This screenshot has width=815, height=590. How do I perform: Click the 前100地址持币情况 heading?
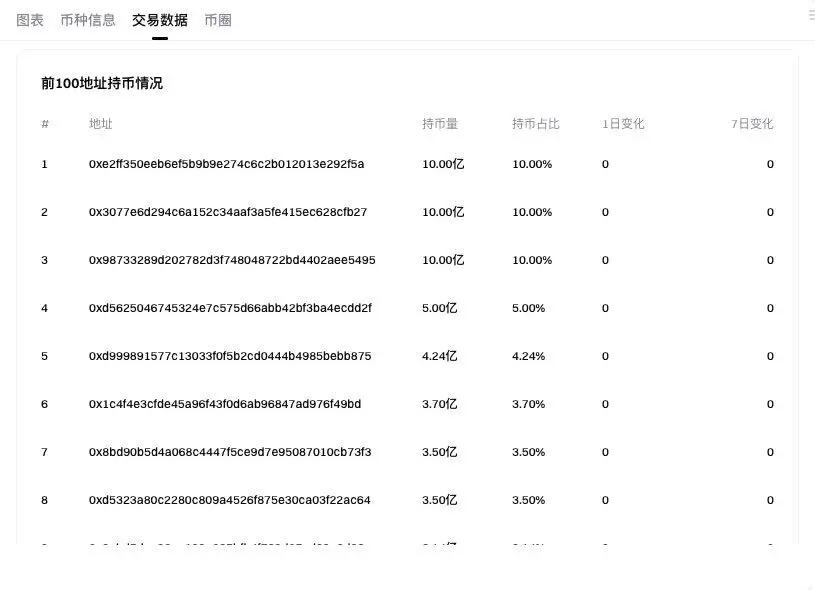click(x=102, y=83)
